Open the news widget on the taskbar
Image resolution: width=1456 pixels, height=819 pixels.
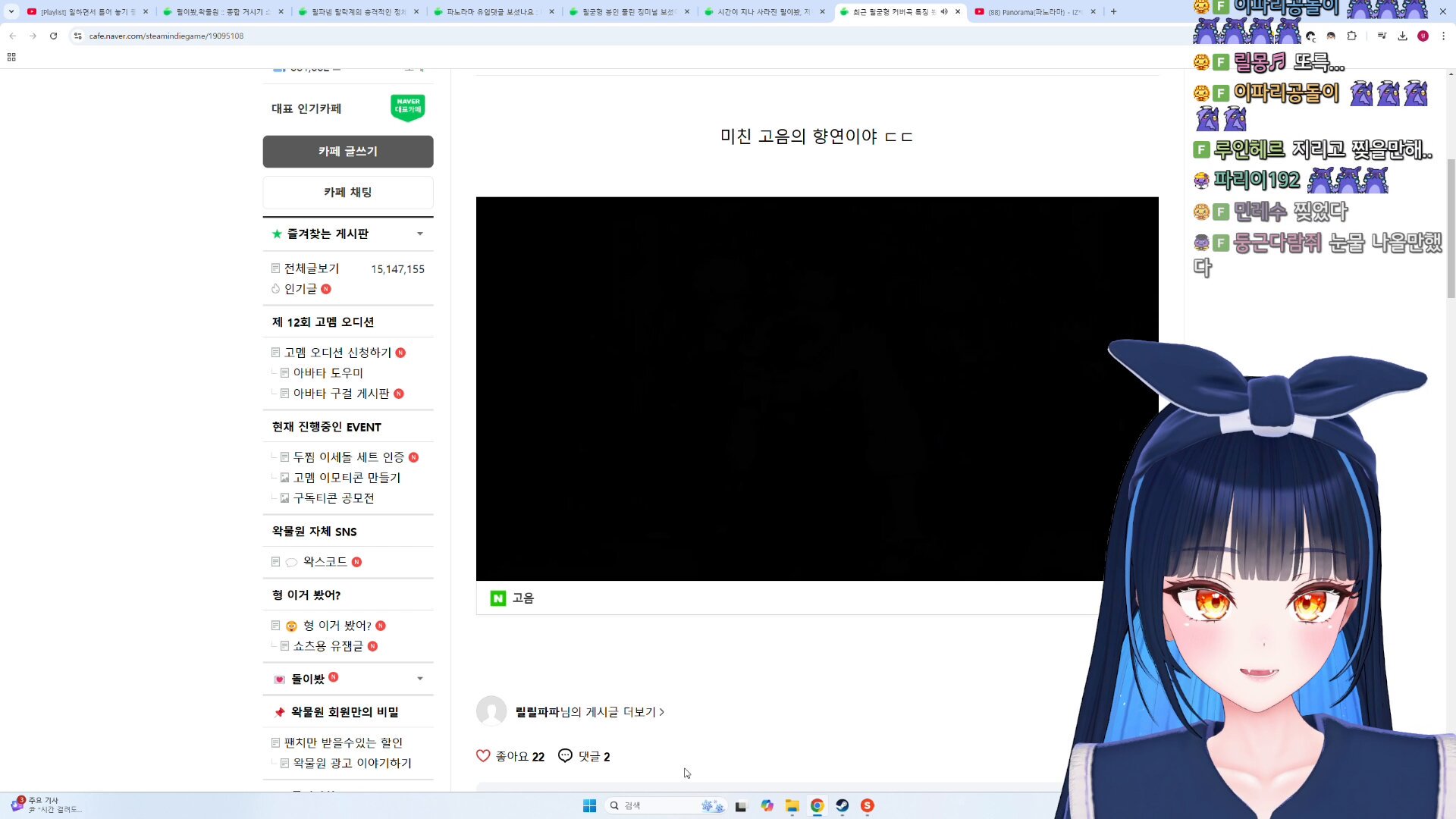point(45,805)
